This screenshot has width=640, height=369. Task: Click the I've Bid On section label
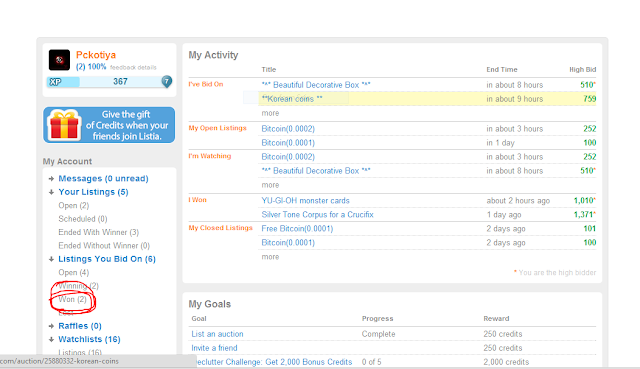tap(206, 84)
